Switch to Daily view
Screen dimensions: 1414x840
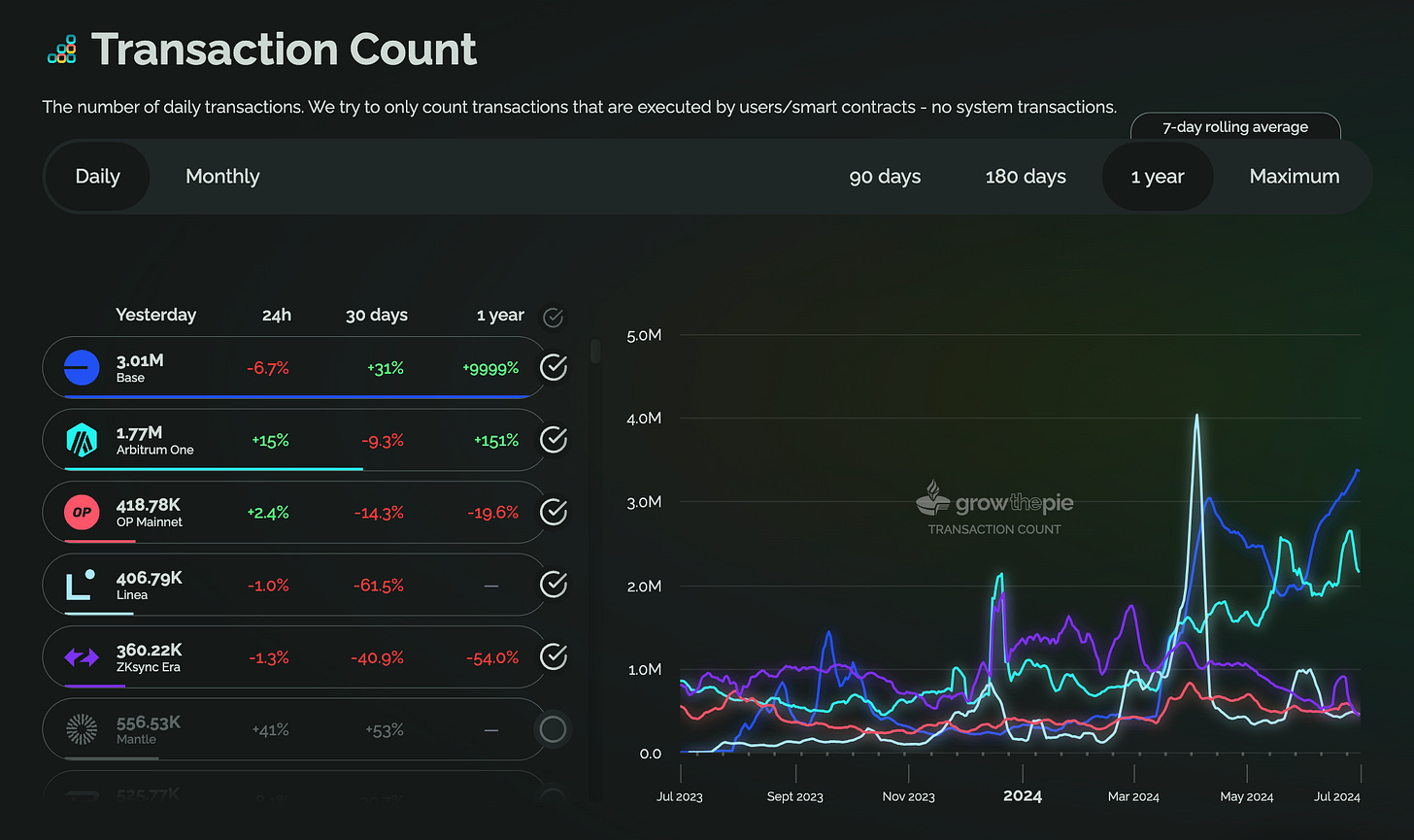(x=97, y=177)
